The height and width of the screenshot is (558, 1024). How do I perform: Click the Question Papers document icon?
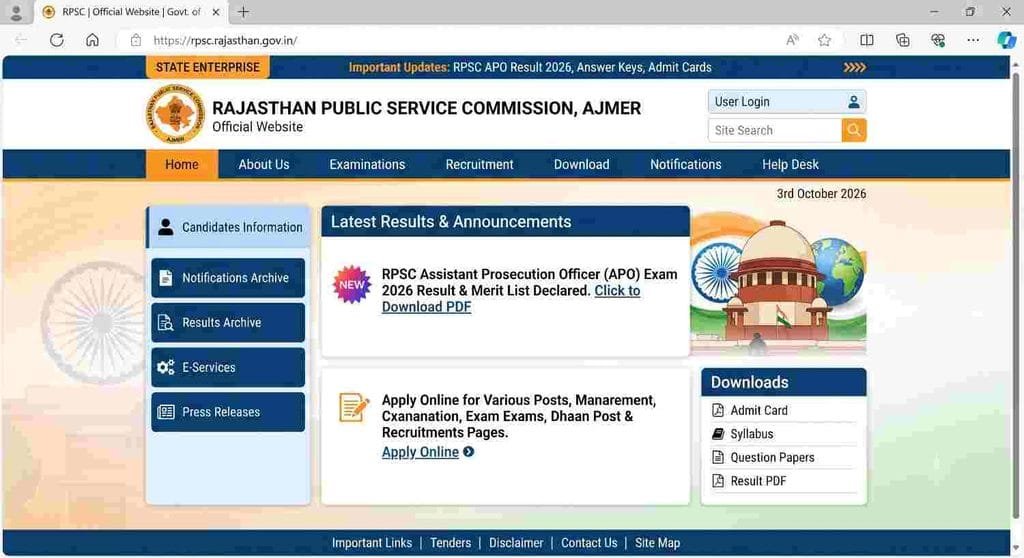[718, 457]
